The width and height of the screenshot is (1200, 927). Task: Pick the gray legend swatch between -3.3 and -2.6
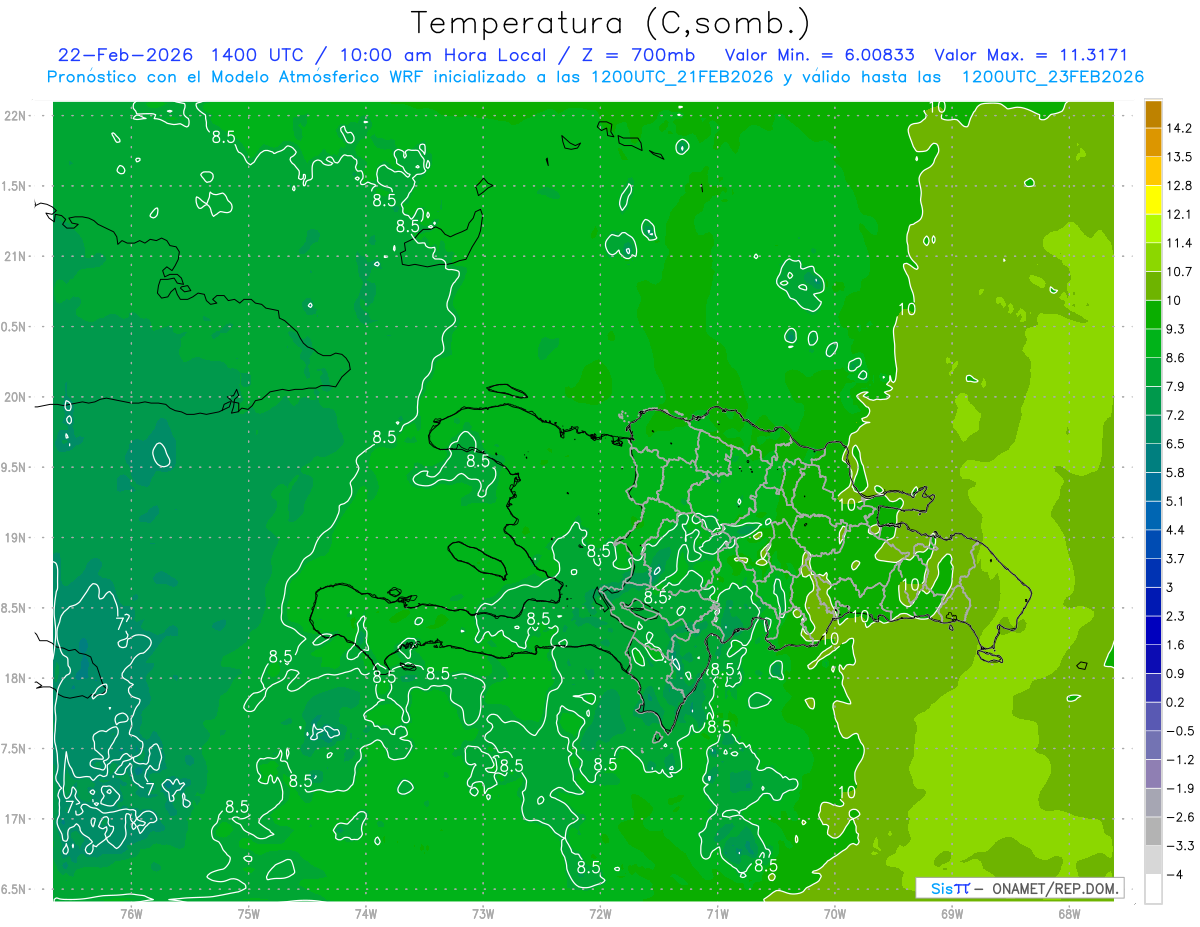(1153, 831)
